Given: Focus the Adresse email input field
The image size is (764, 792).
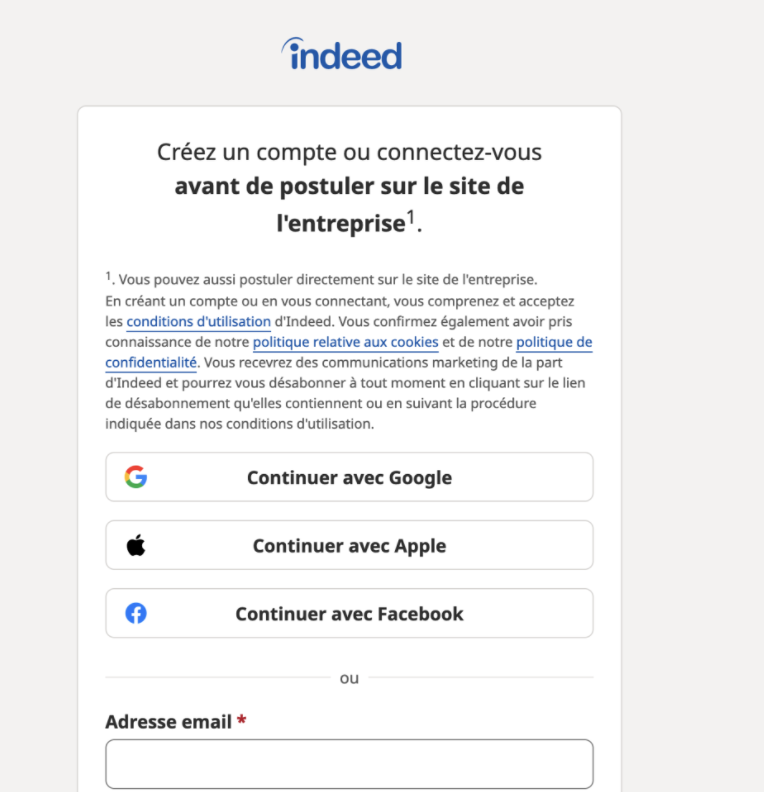Looking at the screenshot, I should (349, 764).
